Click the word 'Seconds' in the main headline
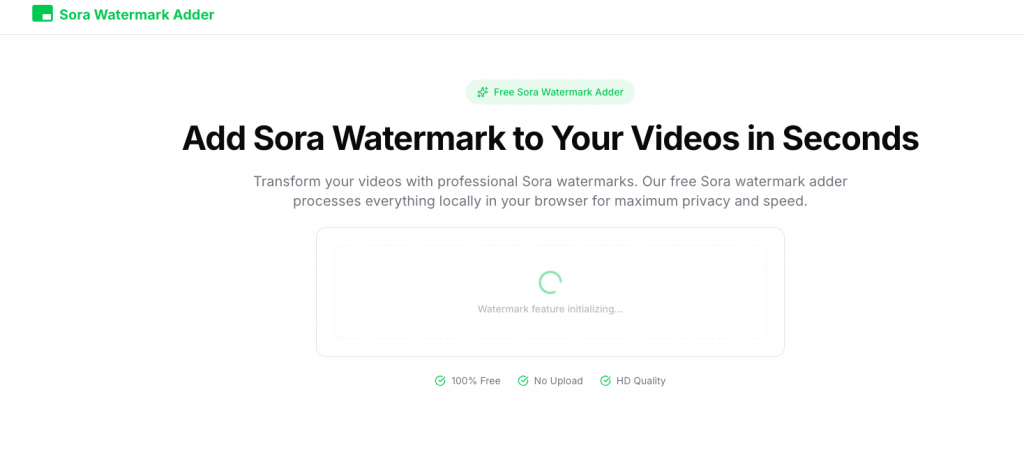The image size is (1024, 470). point(850,138)
